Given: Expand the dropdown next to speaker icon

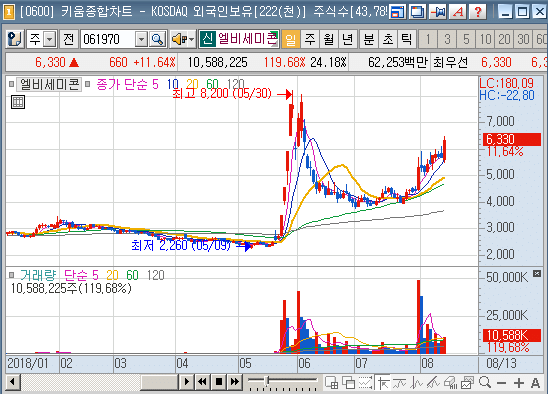Looking at the screenshot, I should coord(192,39).
